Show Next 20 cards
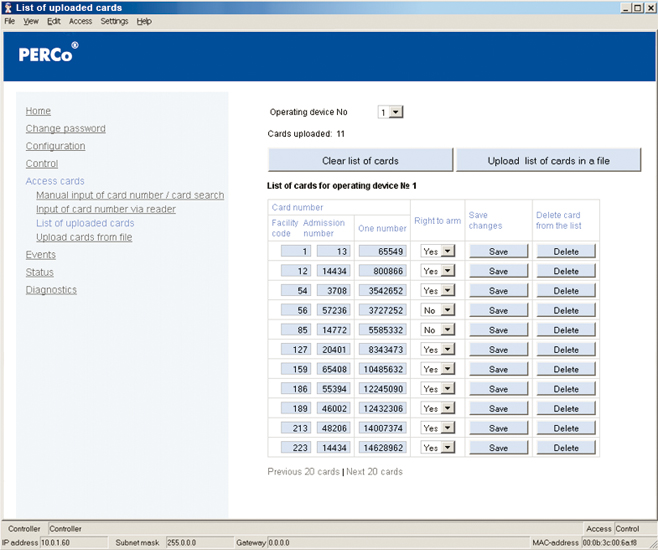 click(x=374, y=472)
